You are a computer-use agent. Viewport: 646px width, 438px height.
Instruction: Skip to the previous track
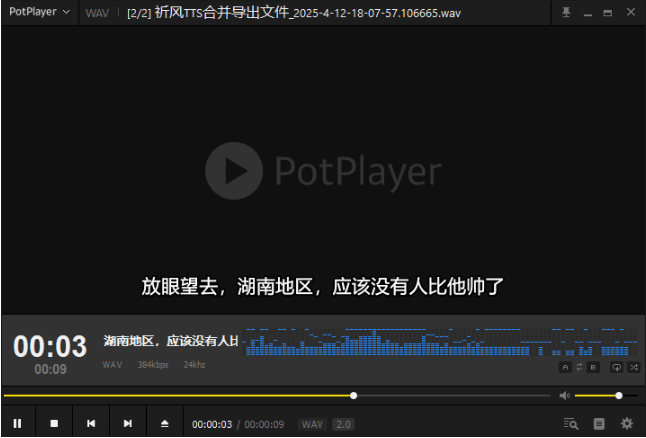coord(91,424)
